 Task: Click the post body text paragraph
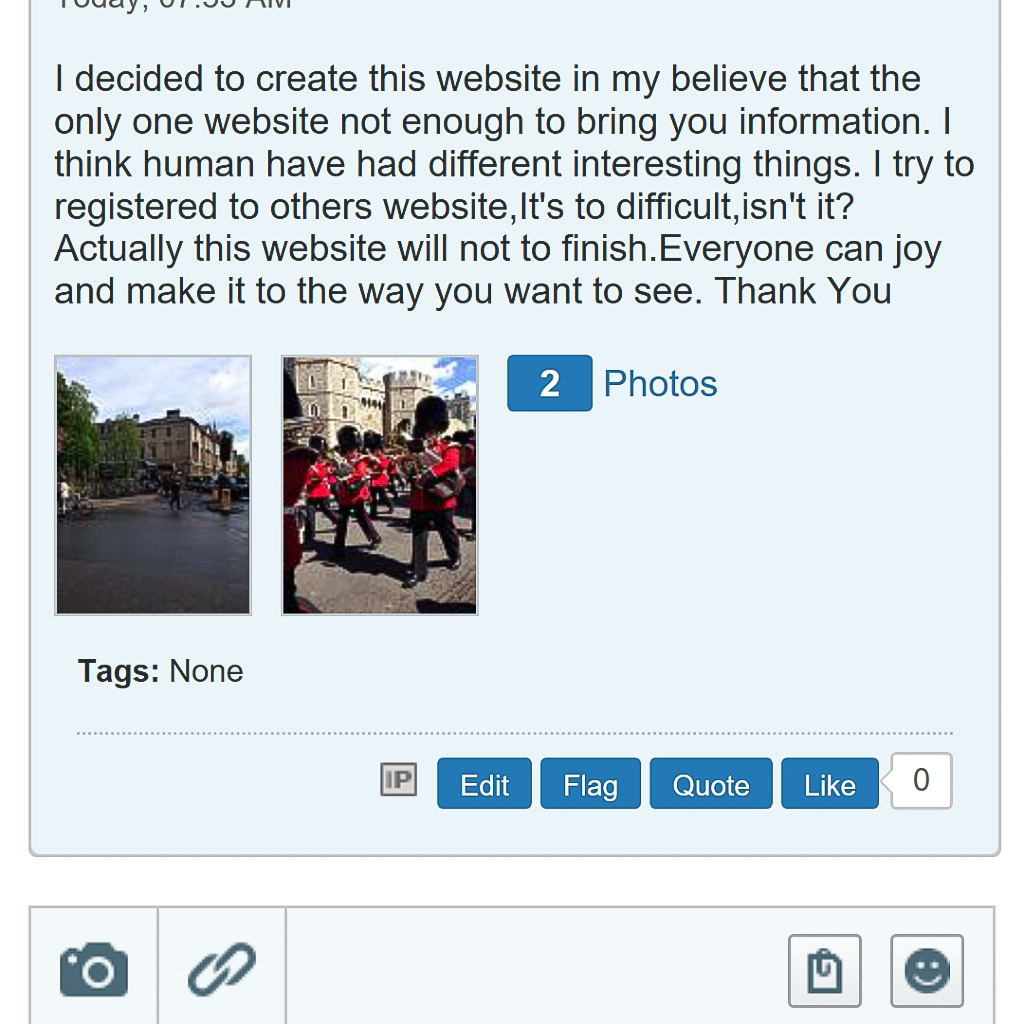tap(500, 185)
